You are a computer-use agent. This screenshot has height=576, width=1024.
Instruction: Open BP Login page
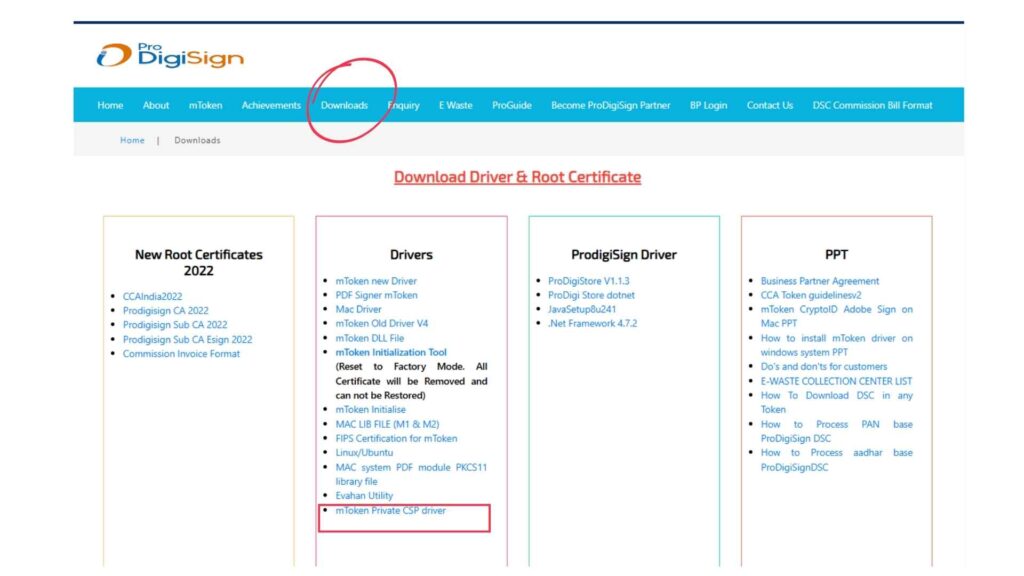tap(709, 105)
